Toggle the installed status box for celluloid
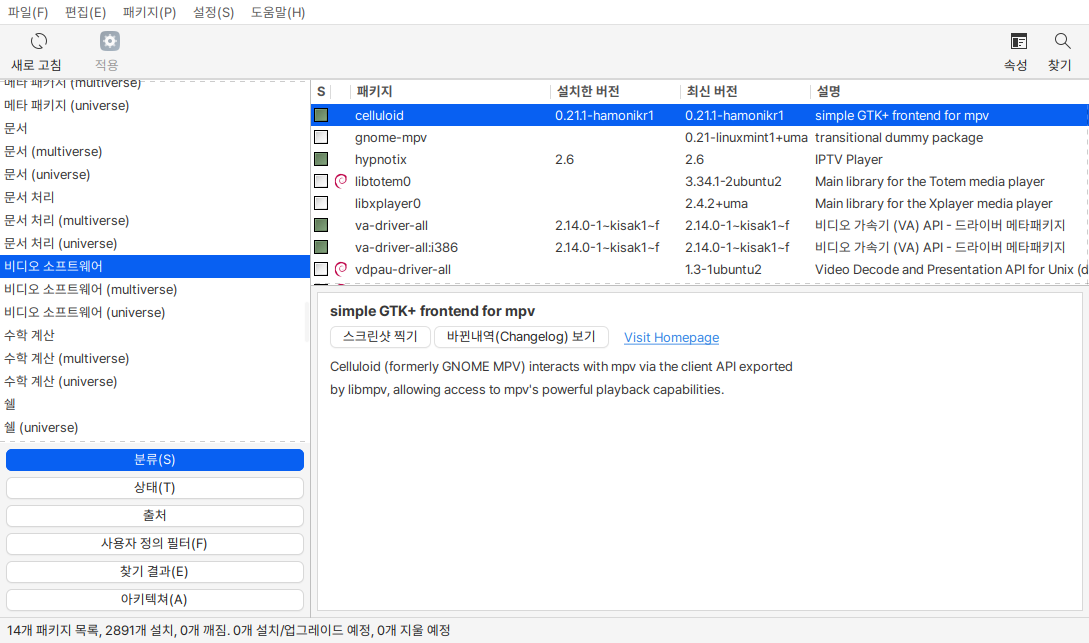Screen dimensions: 1089x643 pos(321,115)
